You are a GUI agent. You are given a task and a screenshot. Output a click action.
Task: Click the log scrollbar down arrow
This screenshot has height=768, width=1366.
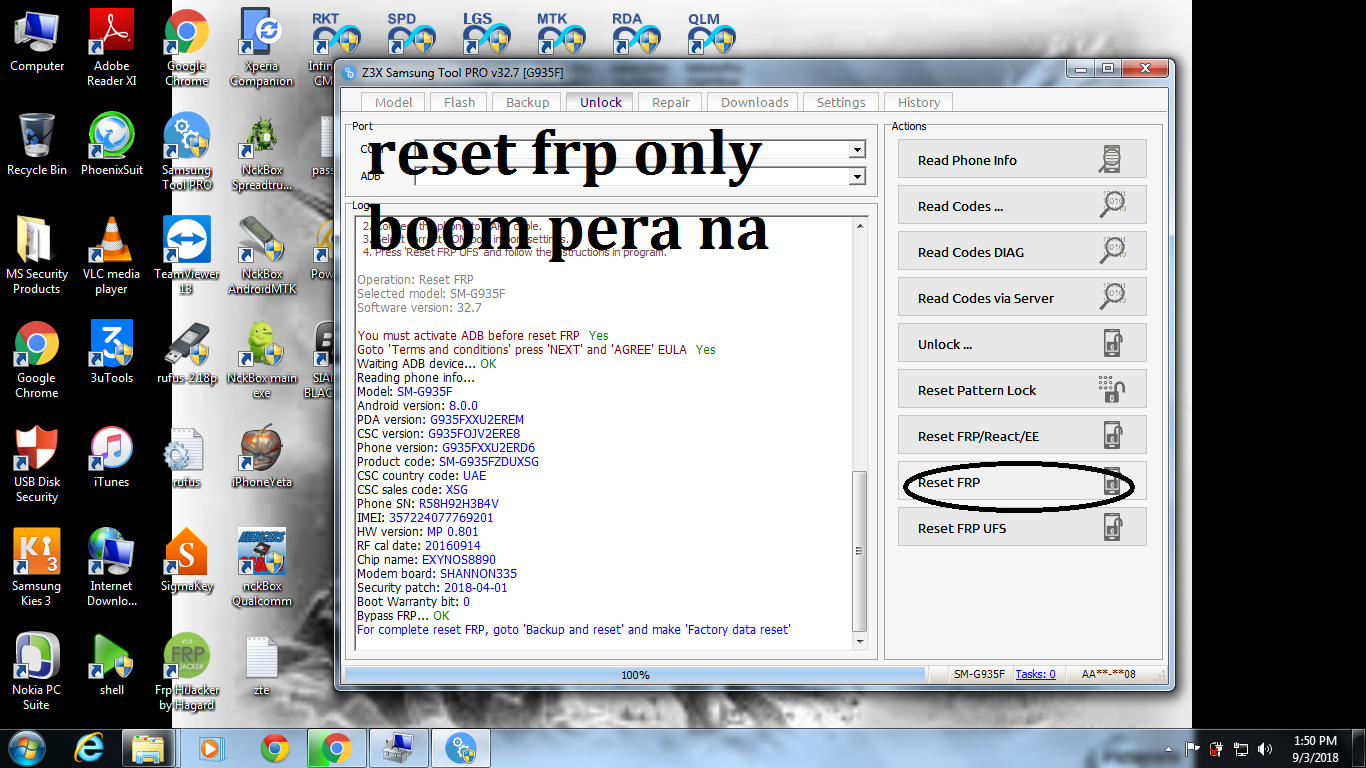(860, 641)
